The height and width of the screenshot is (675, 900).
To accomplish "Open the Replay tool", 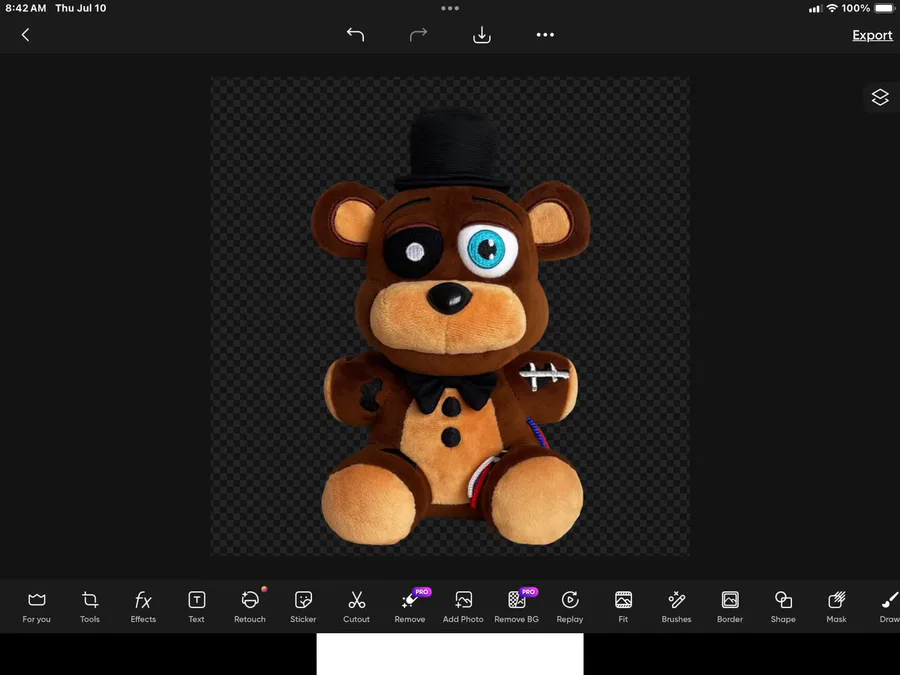I will point(570,607).
